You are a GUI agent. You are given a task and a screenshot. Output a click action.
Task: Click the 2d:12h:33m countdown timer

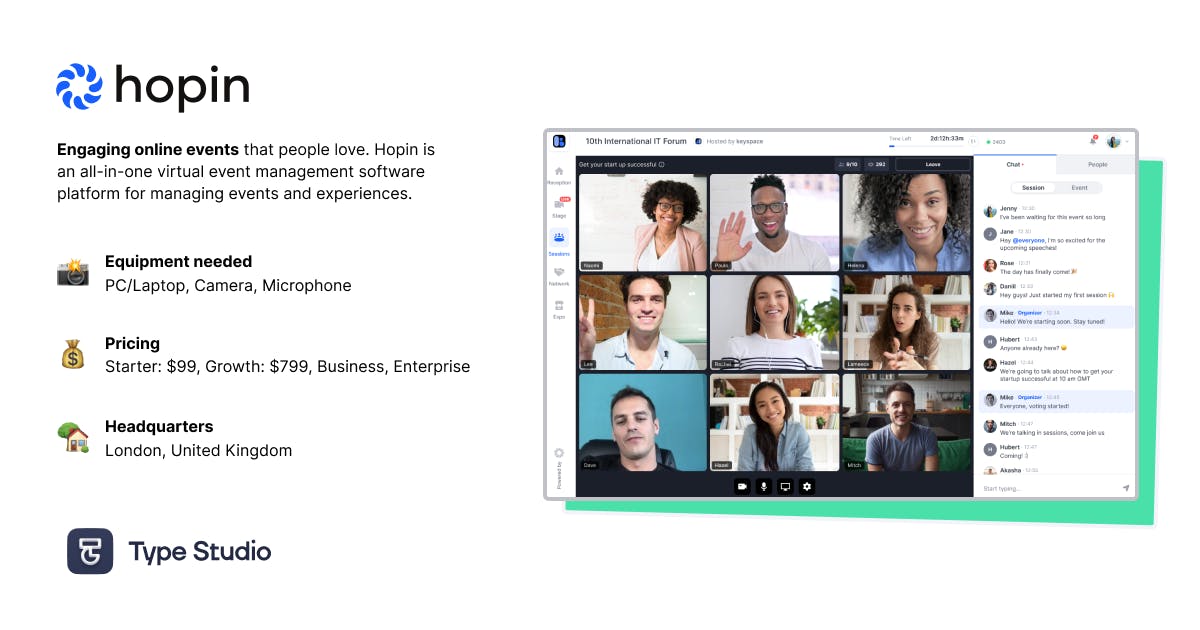[946, 138]
